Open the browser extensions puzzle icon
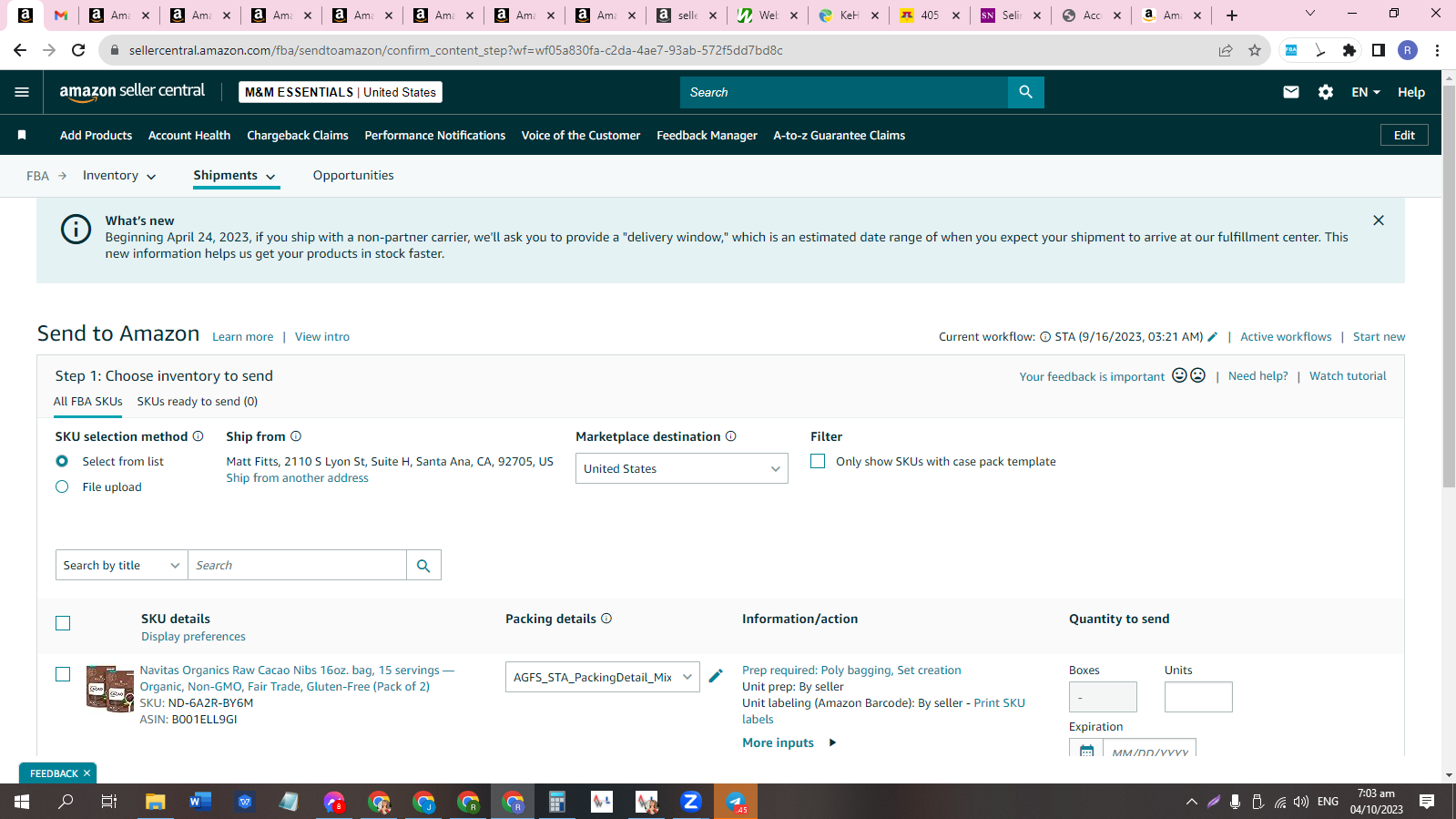This screenshot has height=819, width=1456. [x=1349, y=50]
